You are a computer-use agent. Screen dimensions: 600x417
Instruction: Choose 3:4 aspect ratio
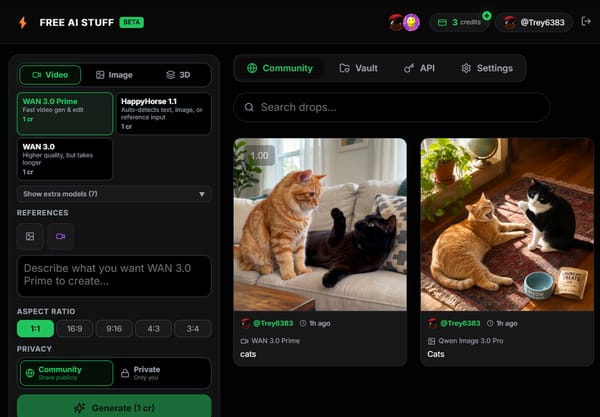click(x=193, y=329)
